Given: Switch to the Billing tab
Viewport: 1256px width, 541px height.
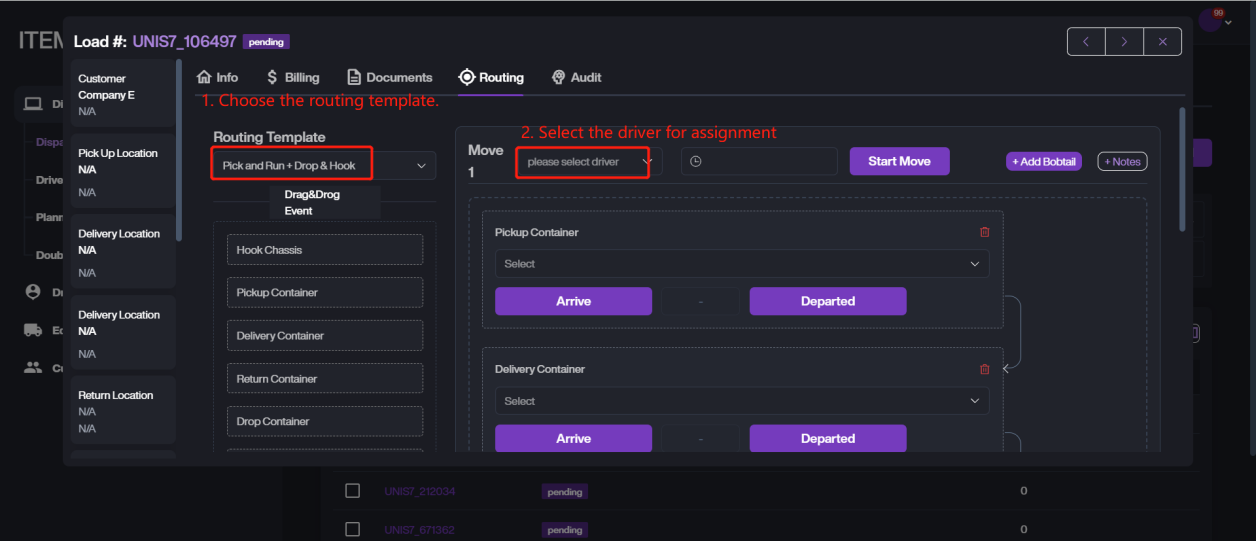Looking at the screenshot, I should coord(293,77).
